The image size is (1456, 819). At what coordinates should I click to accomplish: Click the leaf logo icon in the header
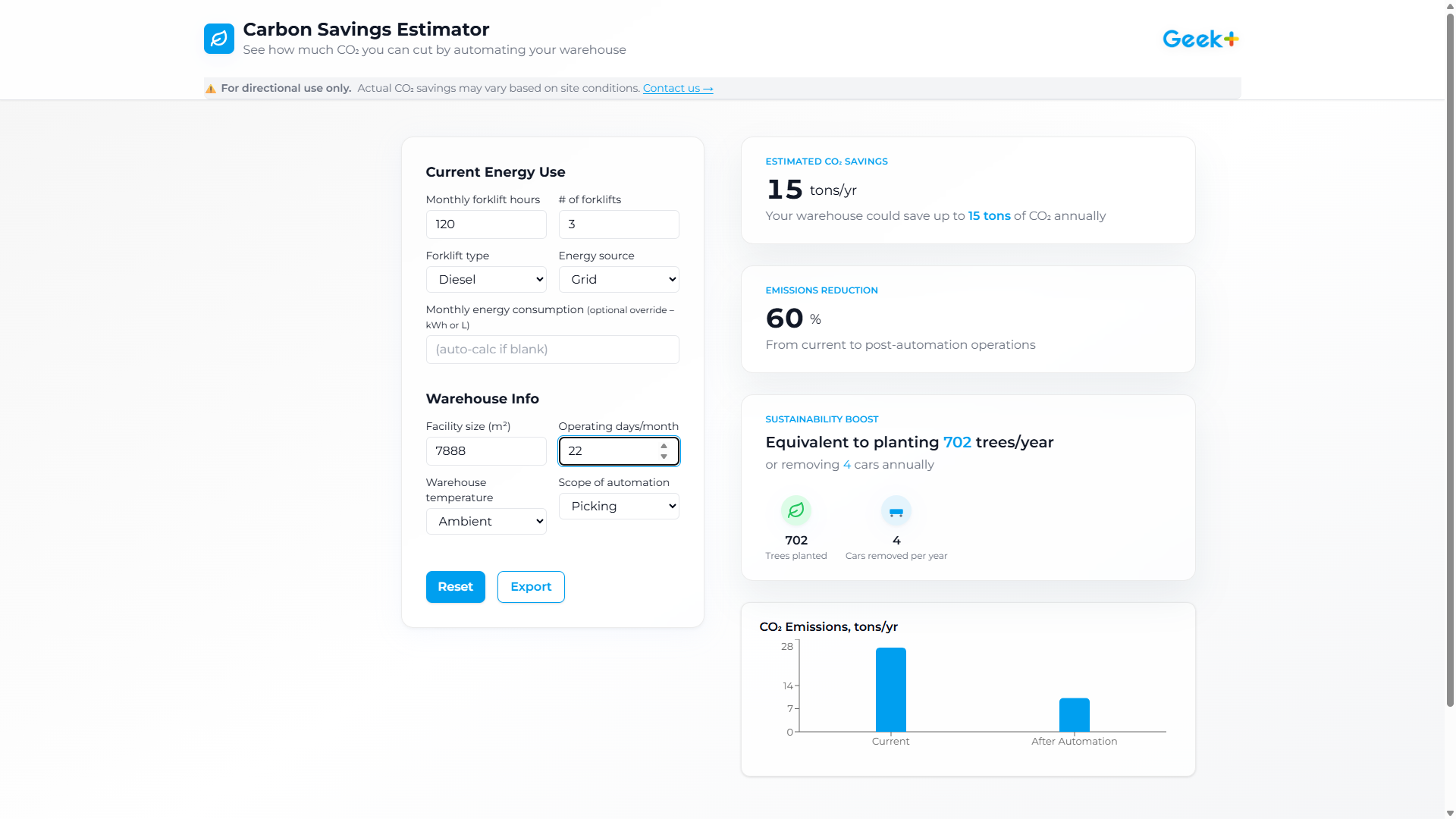(218, 38)
